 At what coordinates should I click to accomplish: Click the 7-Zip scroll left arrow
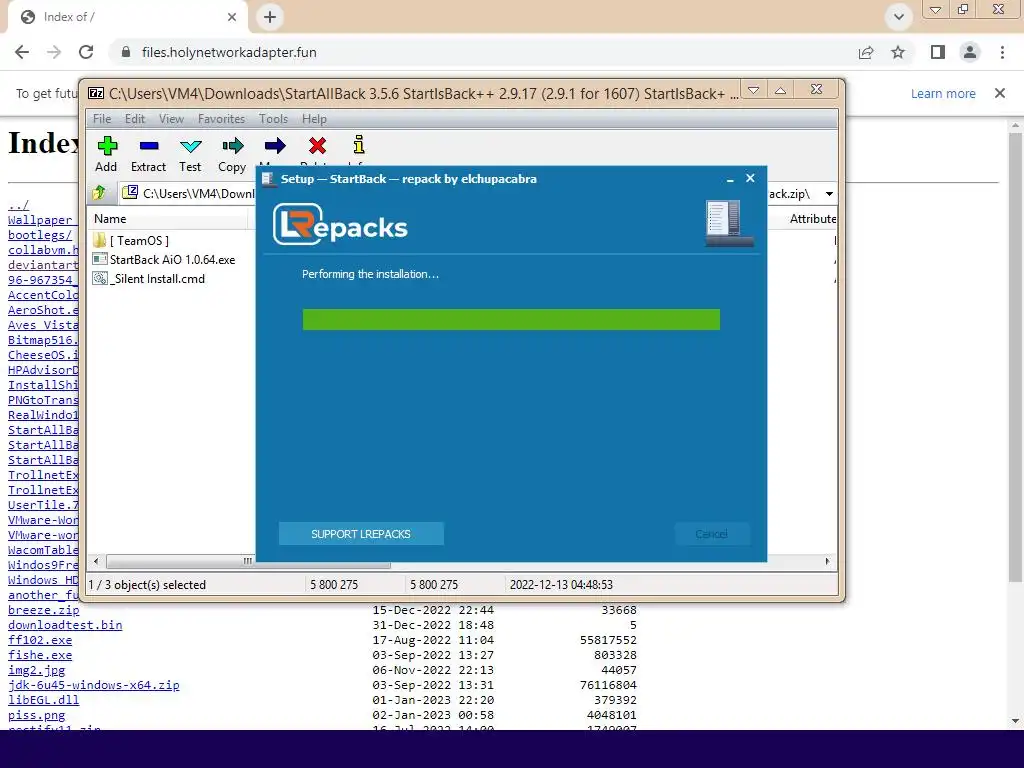97,561
